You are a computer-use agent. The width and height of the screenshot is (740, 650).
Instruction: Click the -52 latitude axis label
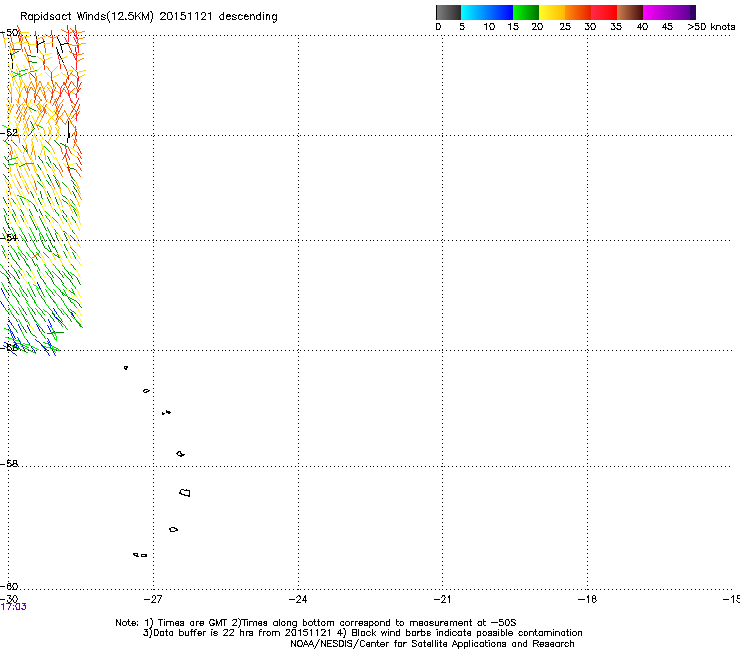9,133
